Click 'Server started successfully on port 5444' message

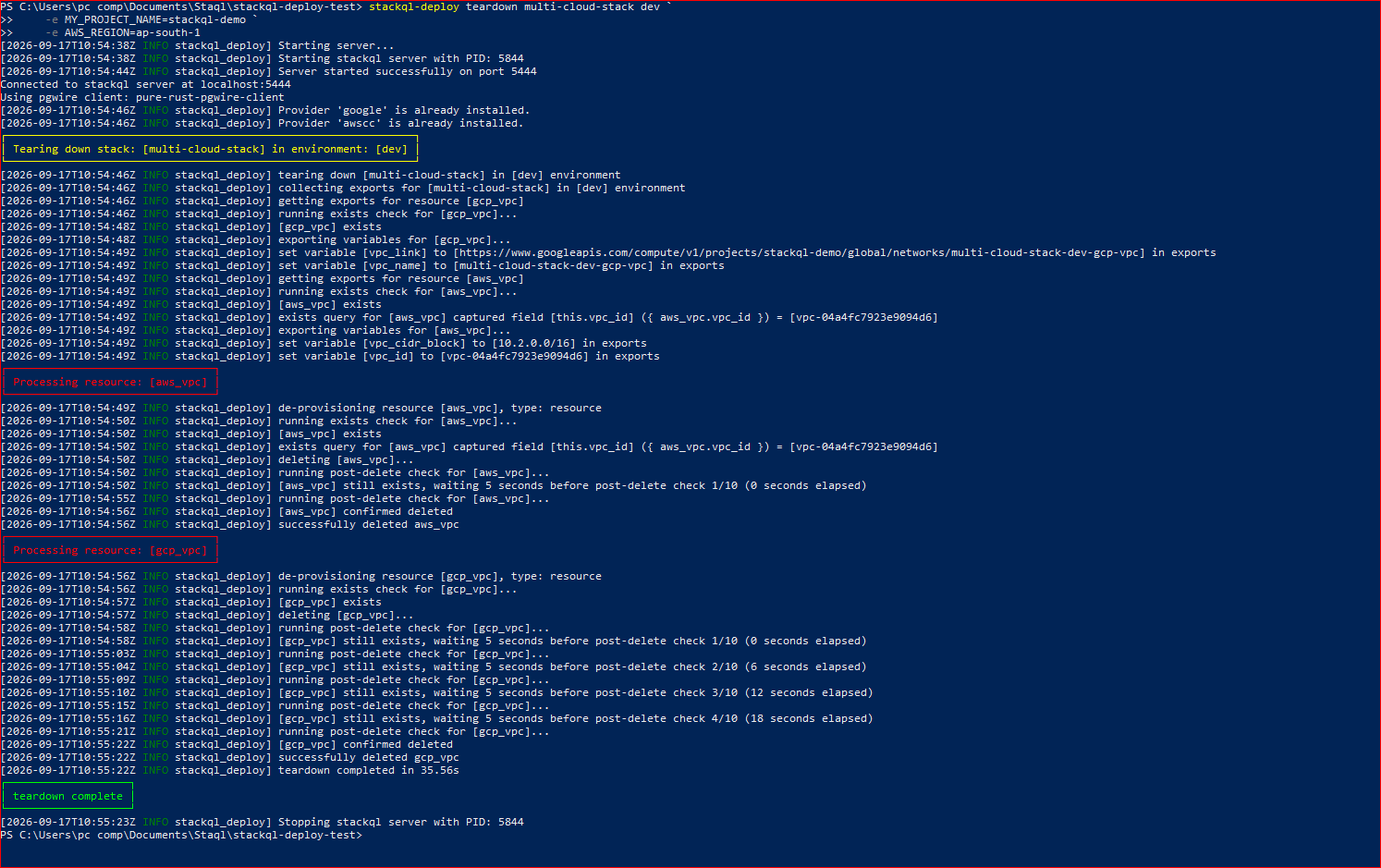click(407, 71)
